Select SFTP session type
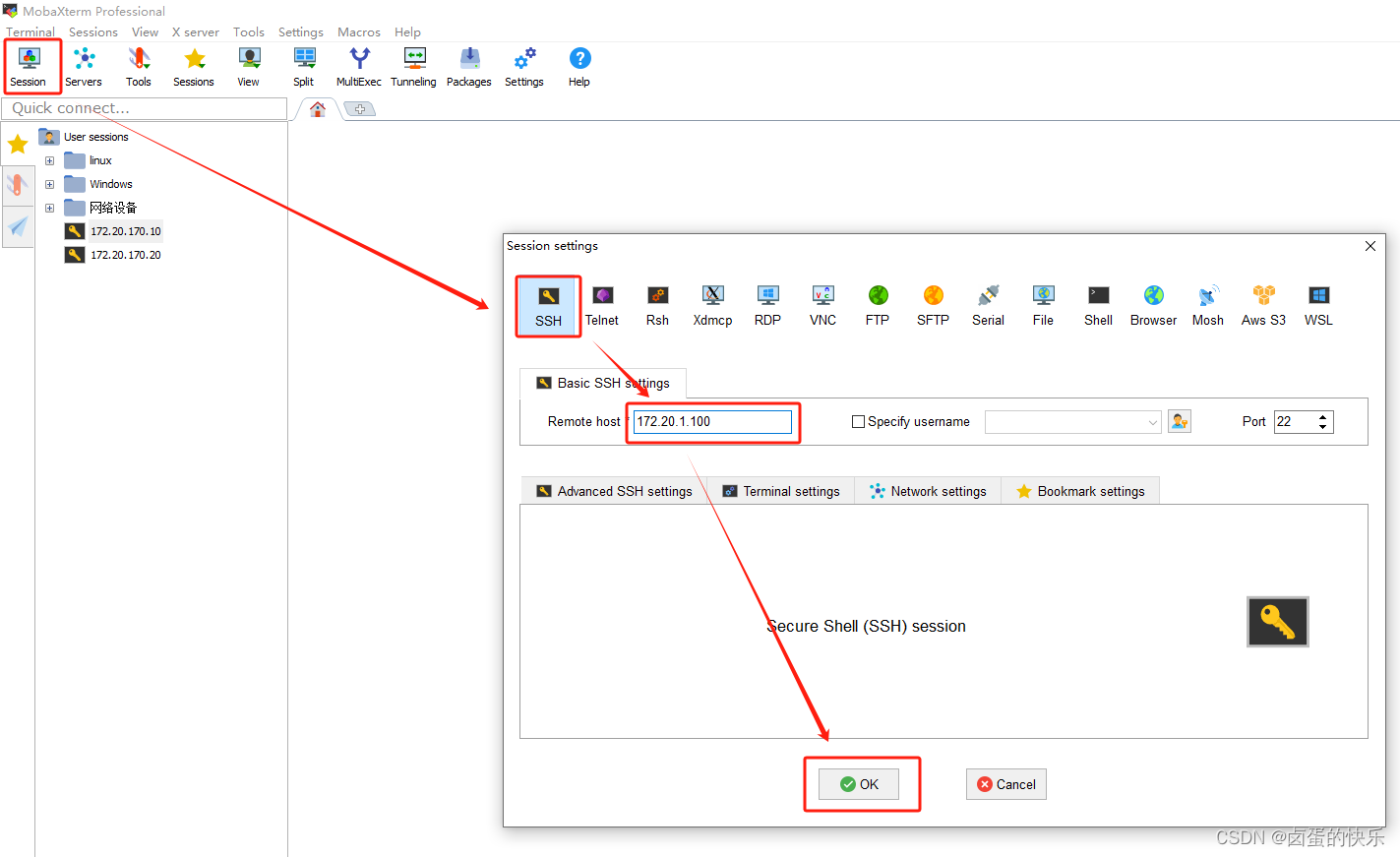Image resolution: width=1400 pixels, height=857 pixels. 933,307
